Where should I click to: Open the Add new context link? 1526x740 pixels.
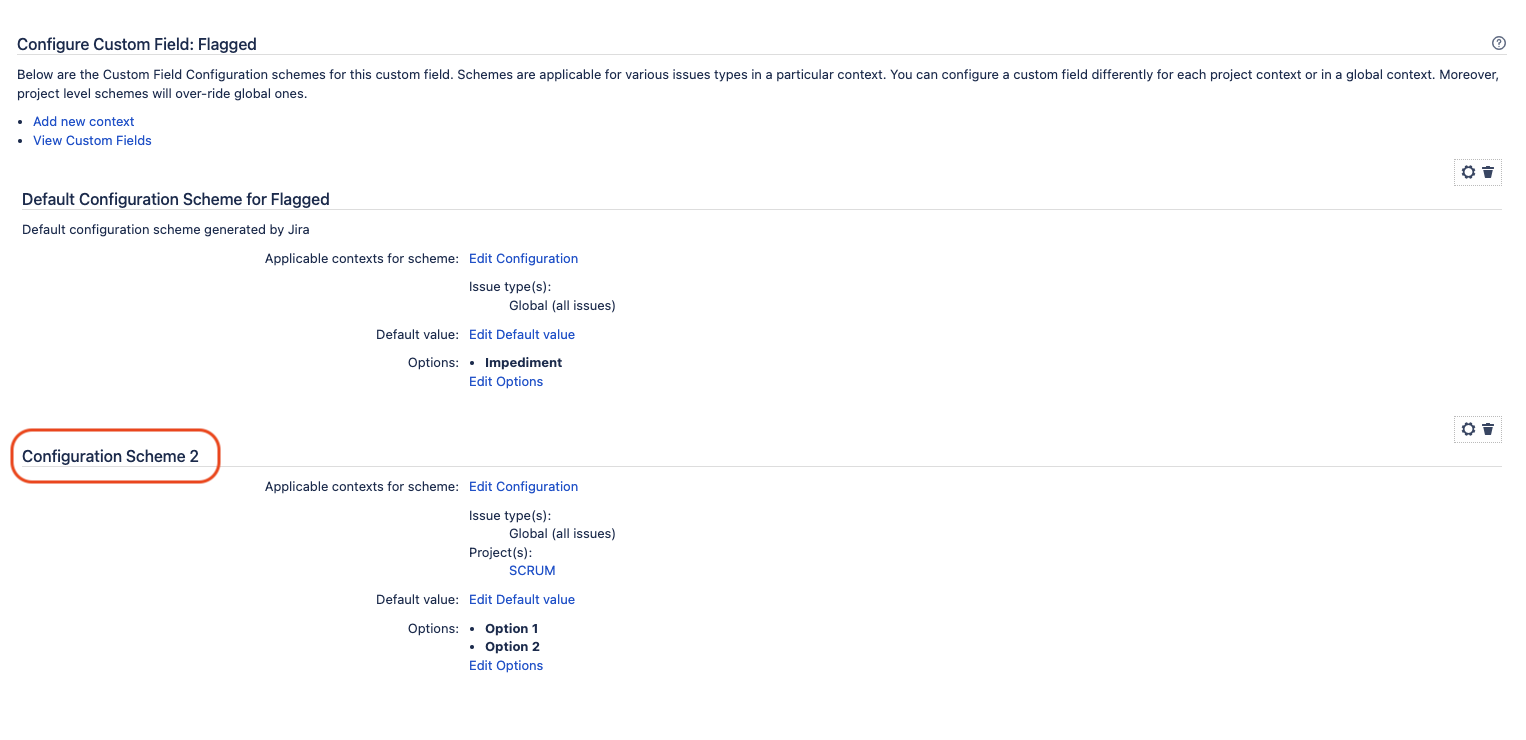[84, 121]
